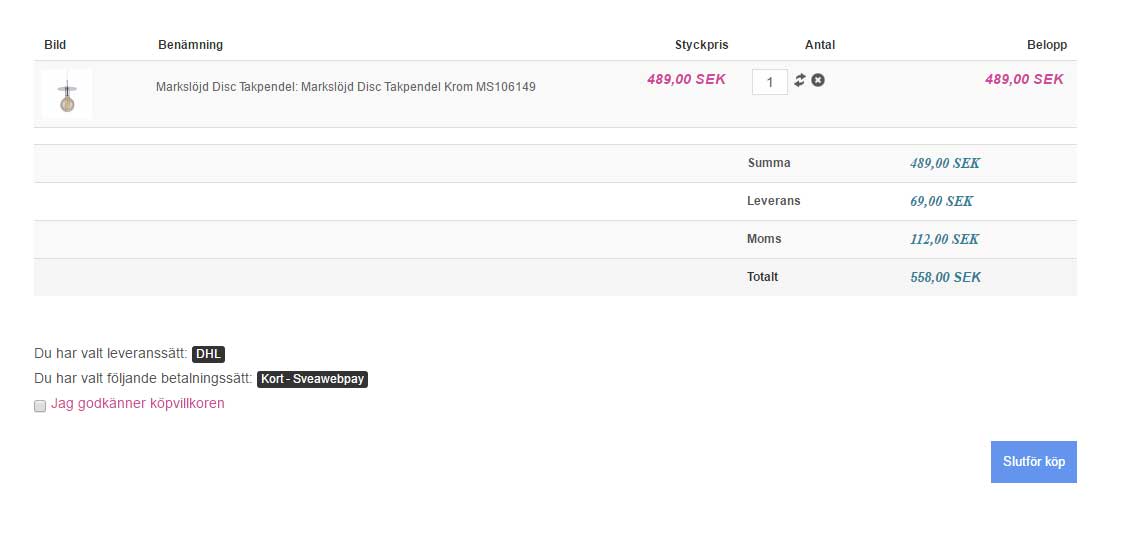Image resolution: width=1134 pixels, height=540 pixels.
Task: Click the update quantity refresh icon
Action: [800, 80]
